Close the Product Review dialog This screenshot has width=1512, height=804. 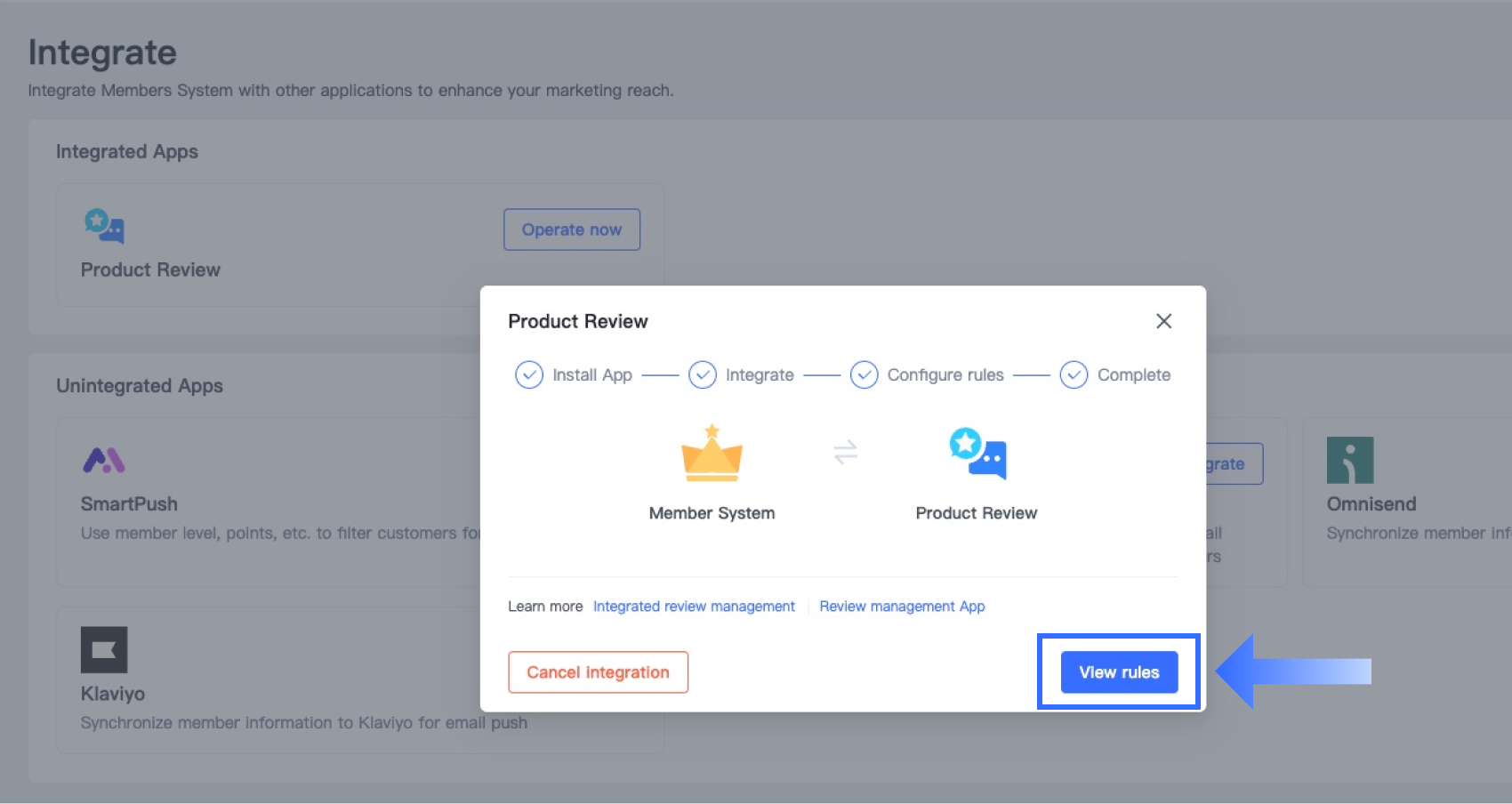pos(1163,321)
